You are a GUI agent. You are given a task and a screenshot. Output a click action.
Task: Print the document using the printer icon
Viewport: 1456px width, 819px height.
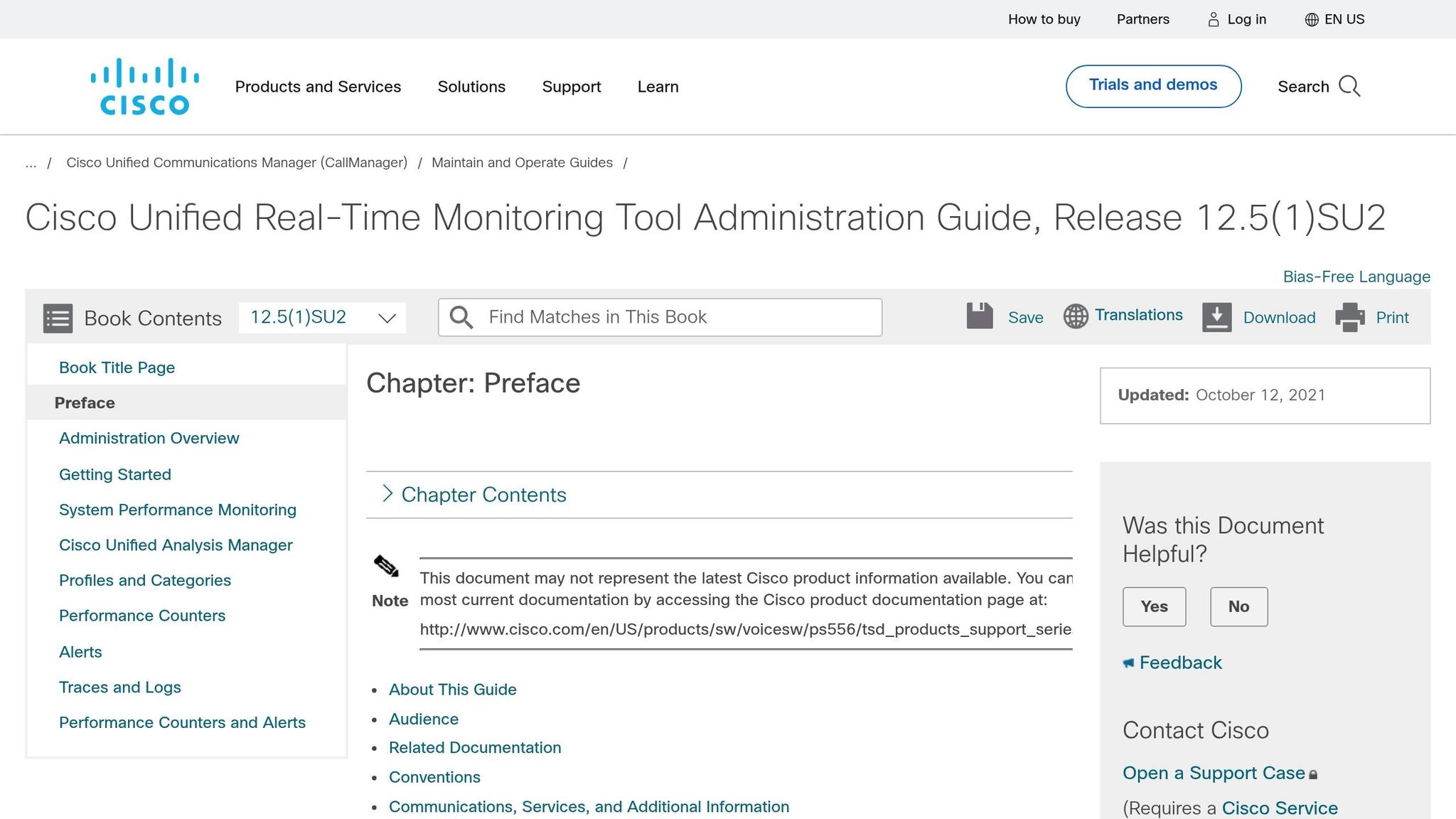coord(1349,317)
